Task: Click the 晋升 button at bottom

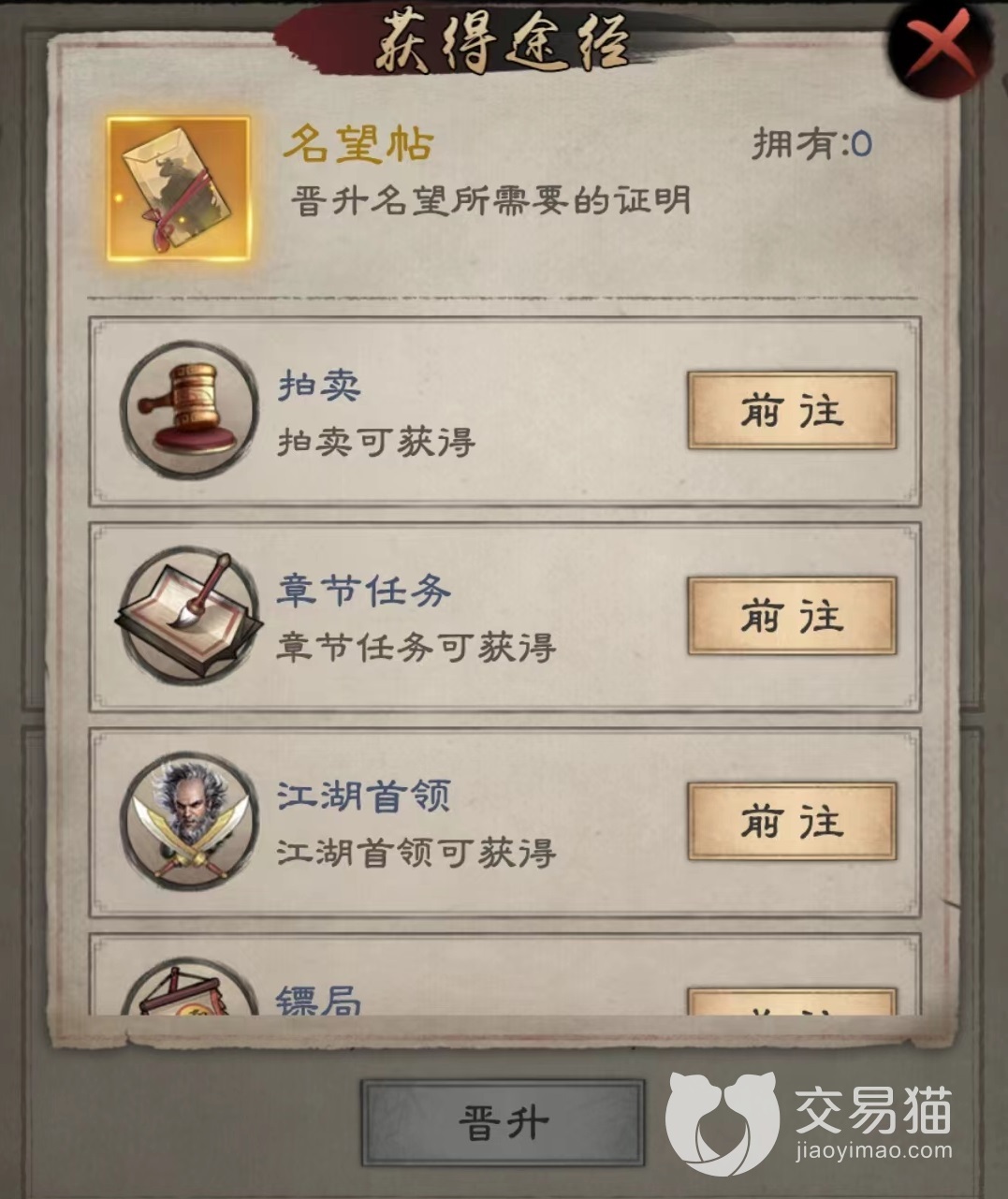Action: (504, 1121)
